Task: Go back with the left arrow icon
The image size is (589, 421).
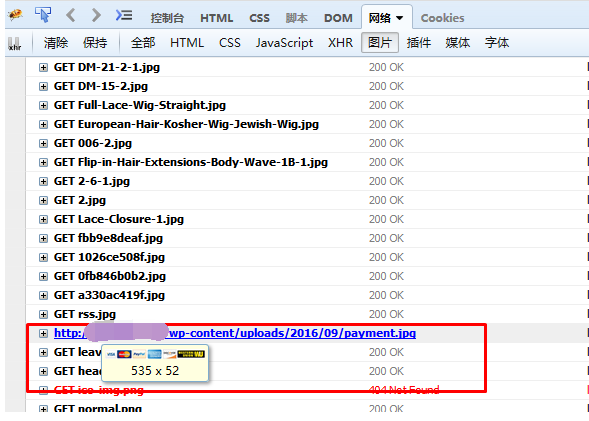Action: click(70, 15)
